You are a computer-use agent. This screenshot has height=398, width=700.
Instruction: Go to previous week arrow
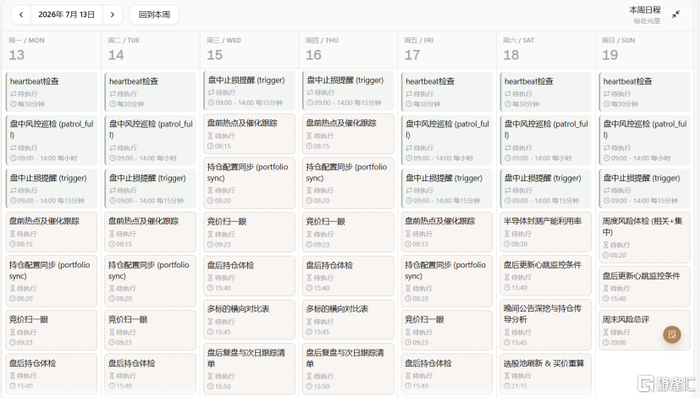[21, 15]
